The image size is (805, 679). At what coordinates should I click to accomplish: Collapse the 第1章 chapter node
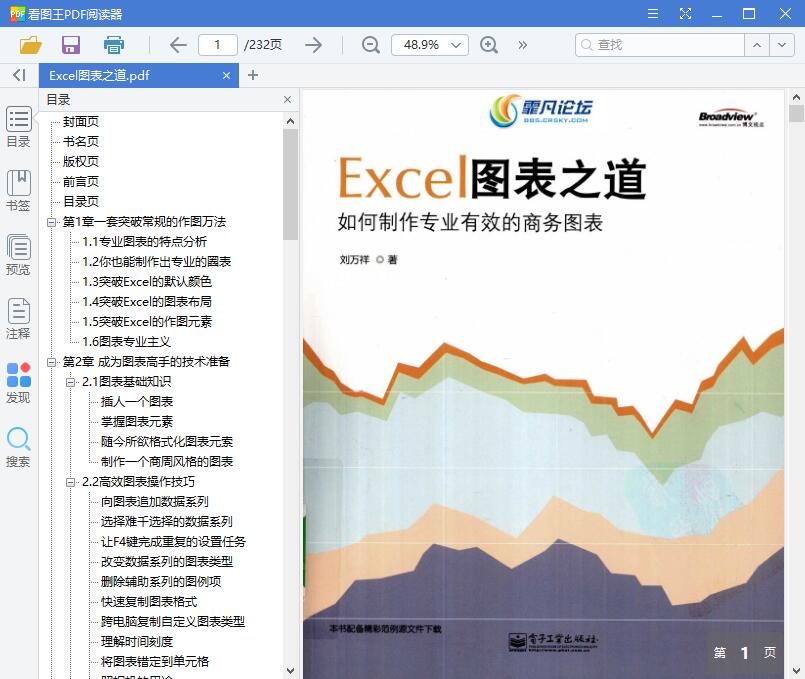tap(51, 222)
